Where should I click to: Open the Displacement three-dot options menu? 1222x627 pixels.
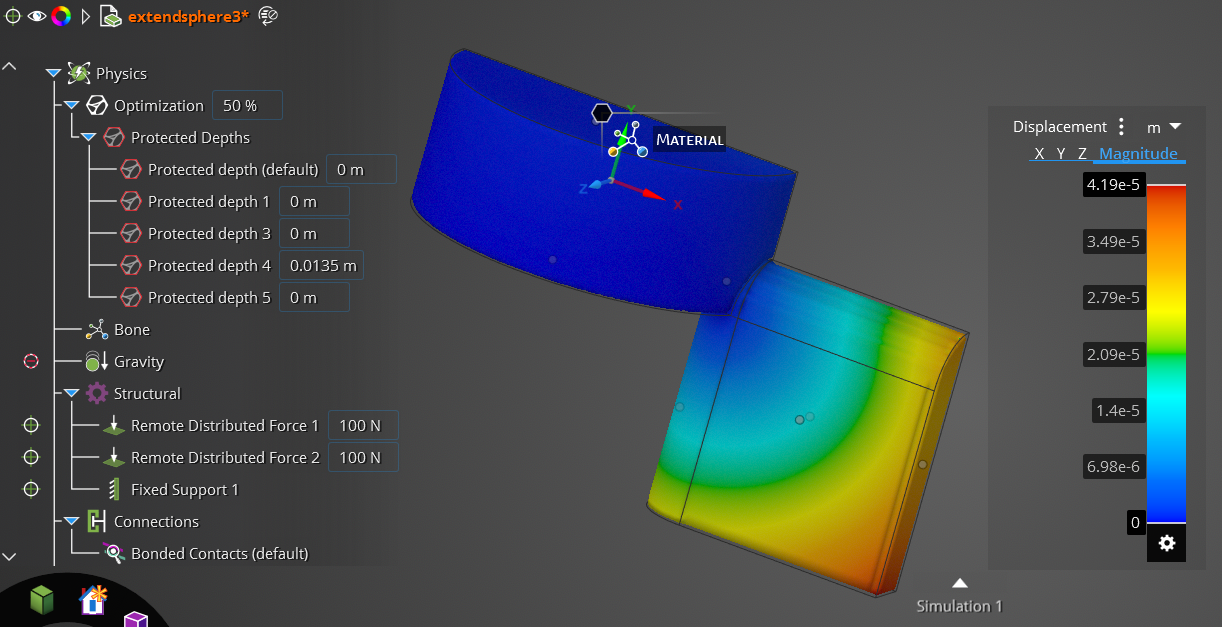(1122, 127)
